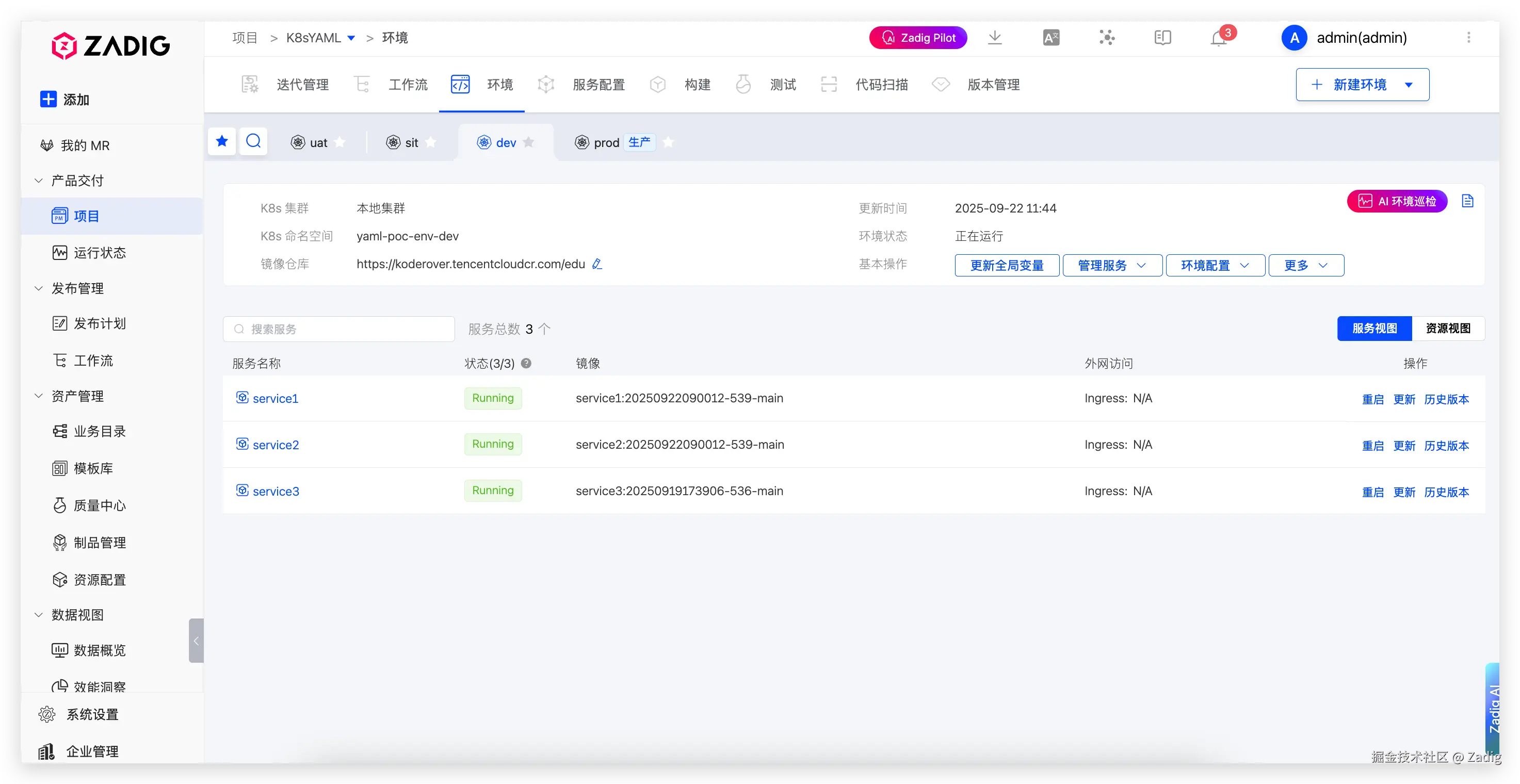The image size is (1520, 784).
Task: Open the language translation icon
Action: (x=1051, y=38)
